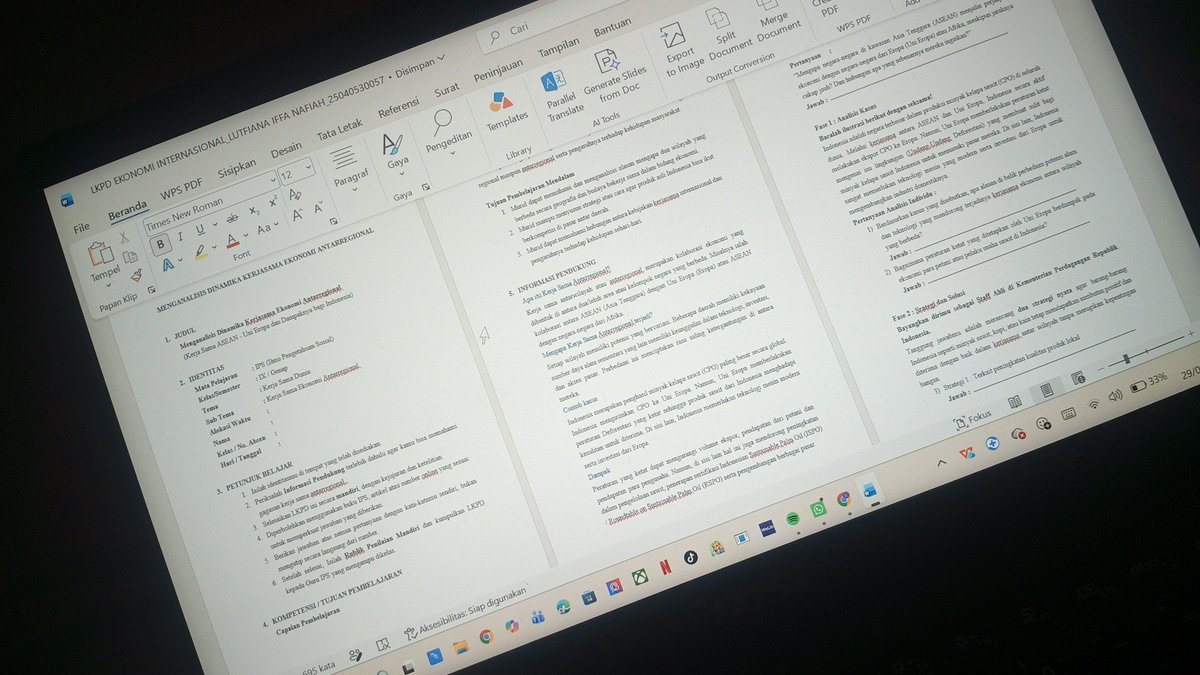Select Print Layout view in the status bar
This screenshot has height=675, width=1200.
pos(1047,389)
